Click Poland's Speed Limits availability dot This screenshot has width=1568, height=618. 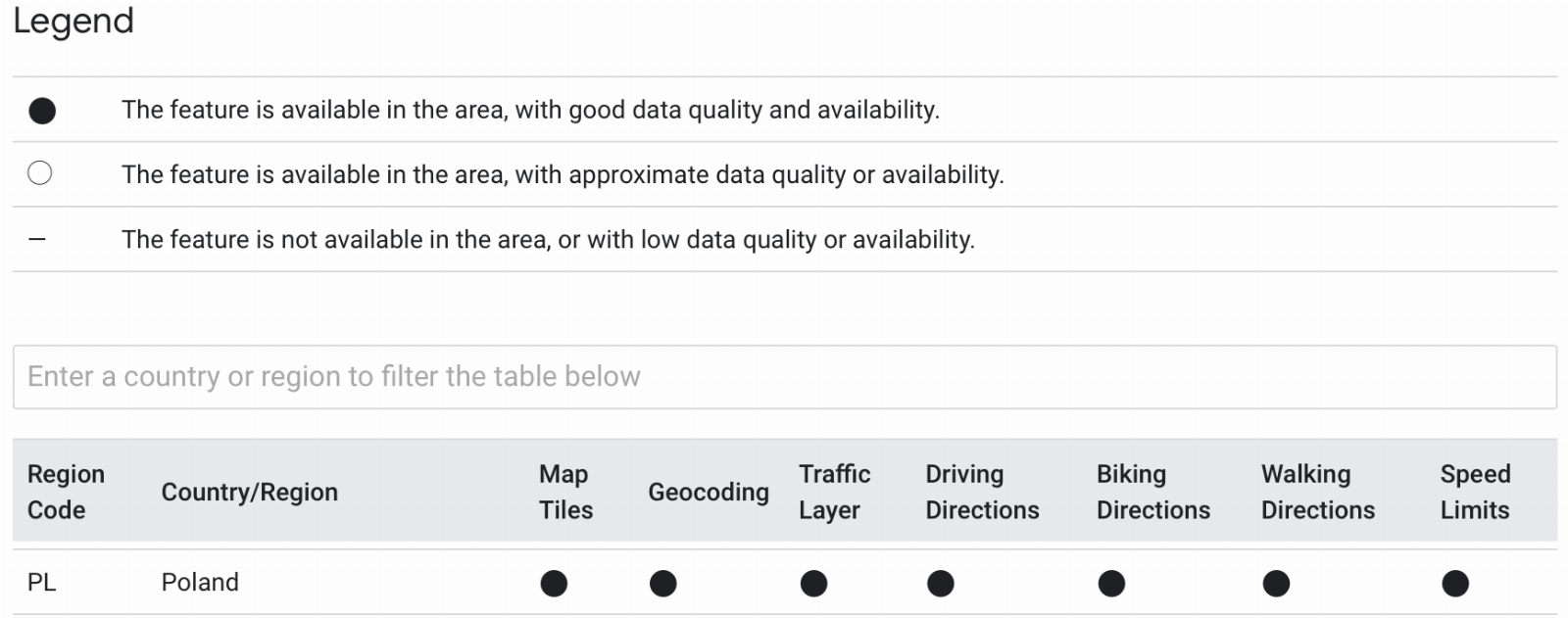tap(1455, 584)
